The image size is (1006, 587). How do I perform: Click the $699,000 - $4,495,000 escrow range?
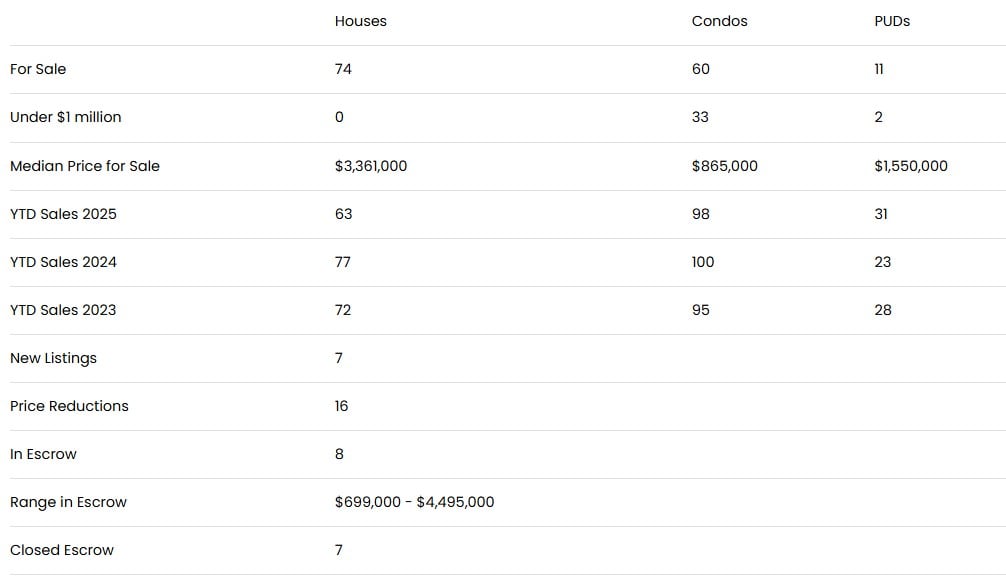(414, 502)
